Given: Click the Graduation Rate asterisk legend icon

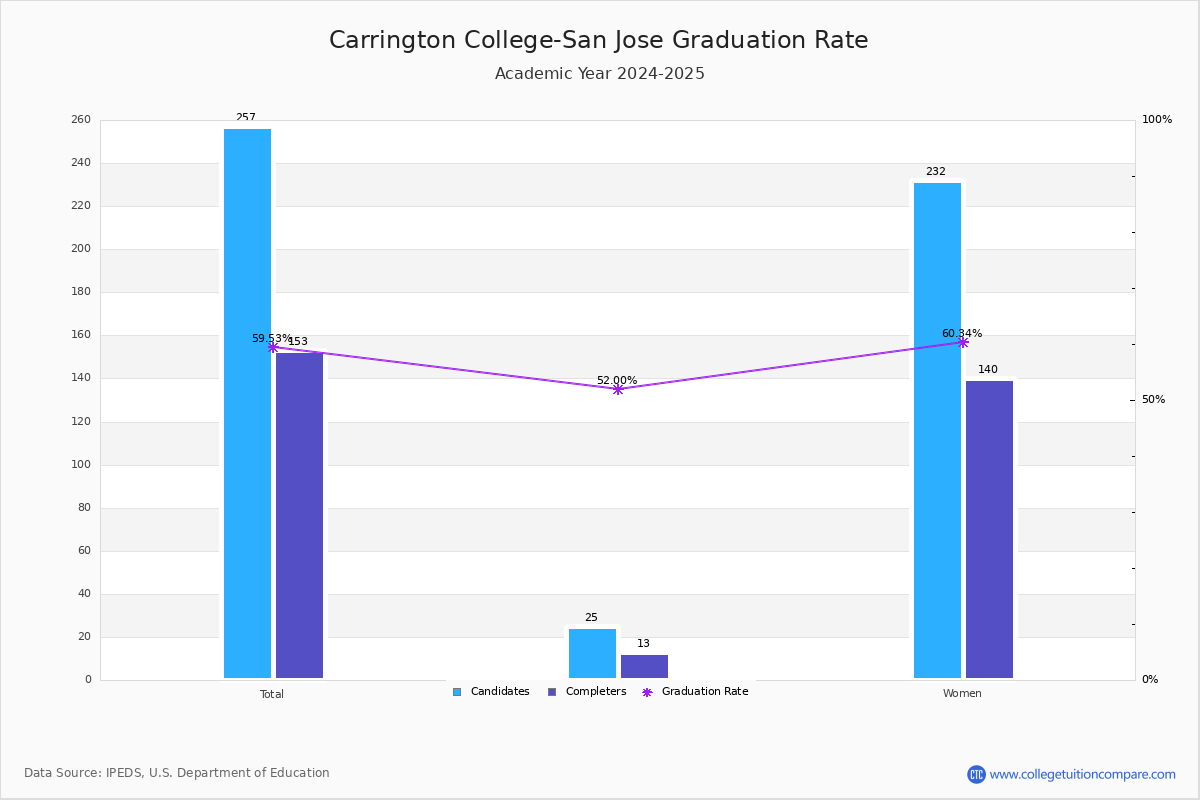Looking at the screenshot, I should 647,692.
